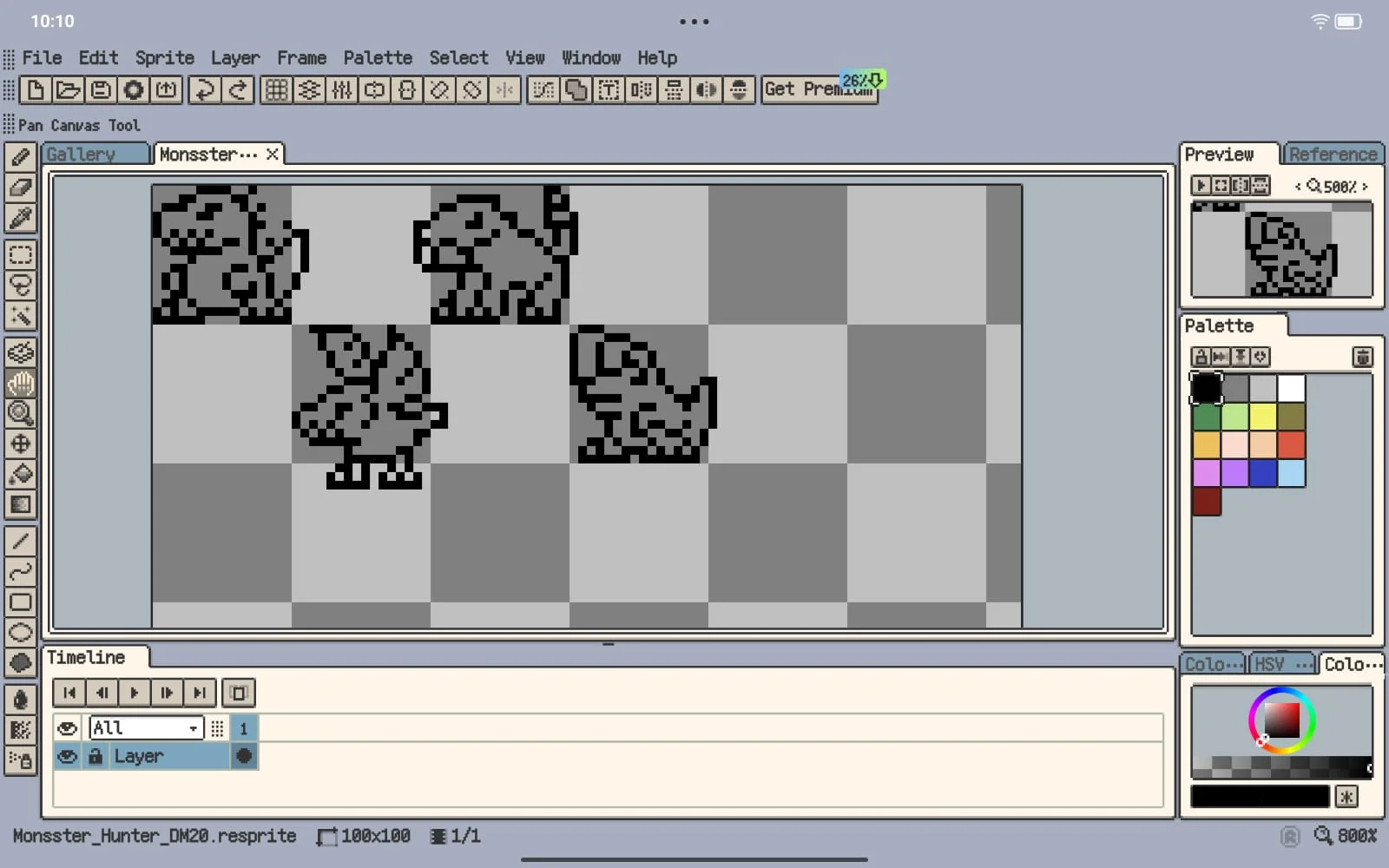The height and width of the screenshot is (868, 1389).
Task: Click the Undo arrow in toolbar
Action: click(205, 89)
